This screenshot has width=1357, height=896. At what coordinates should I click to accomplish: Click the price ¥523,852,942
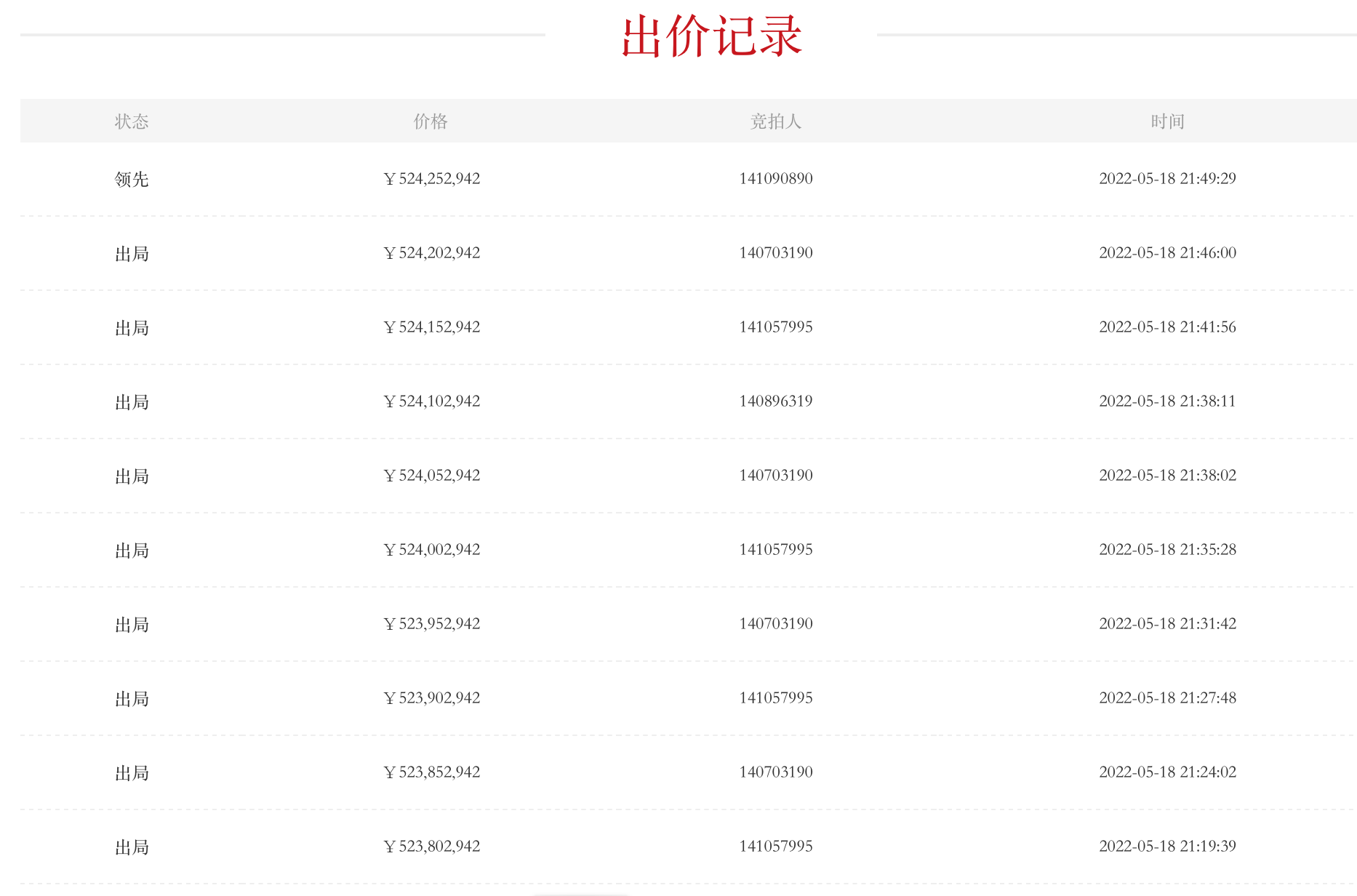tap(432, 772)
